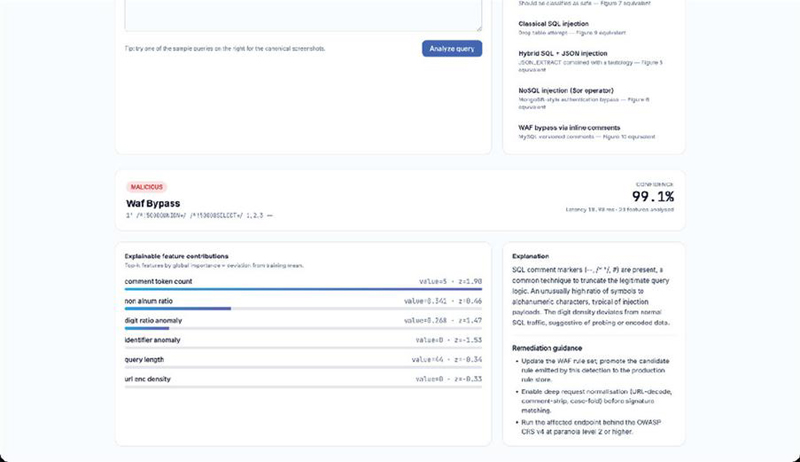This screenshot has width=800, height=462.
Task: Click the Analyze query button
Action: 452,48
